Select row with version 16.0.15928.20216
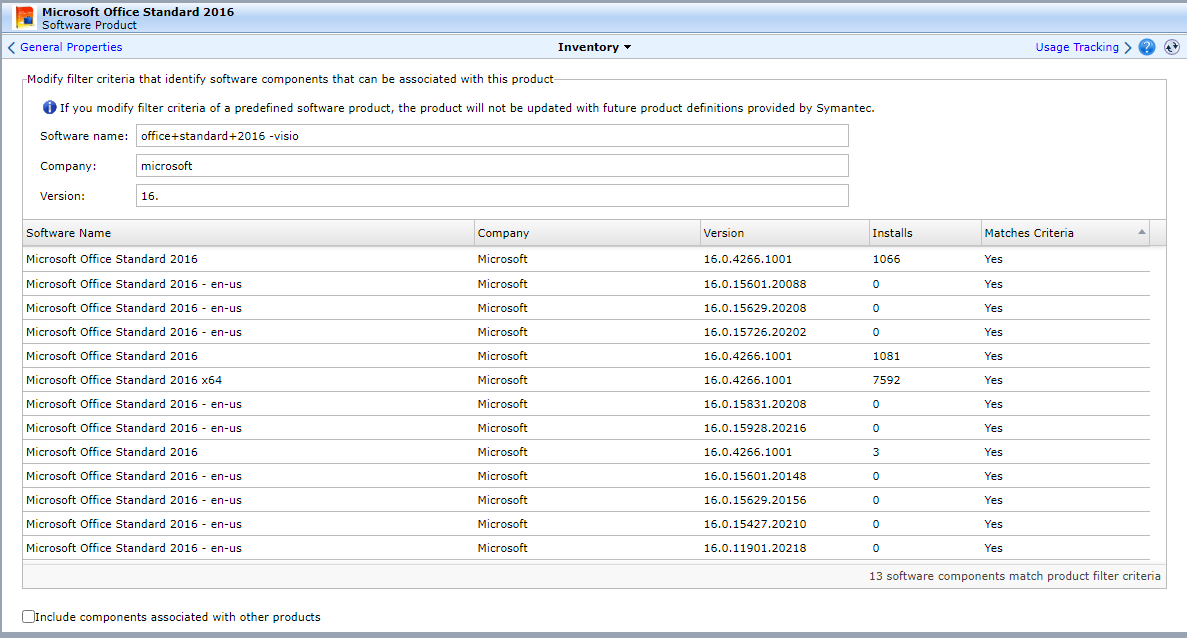 tap(586, 428)
